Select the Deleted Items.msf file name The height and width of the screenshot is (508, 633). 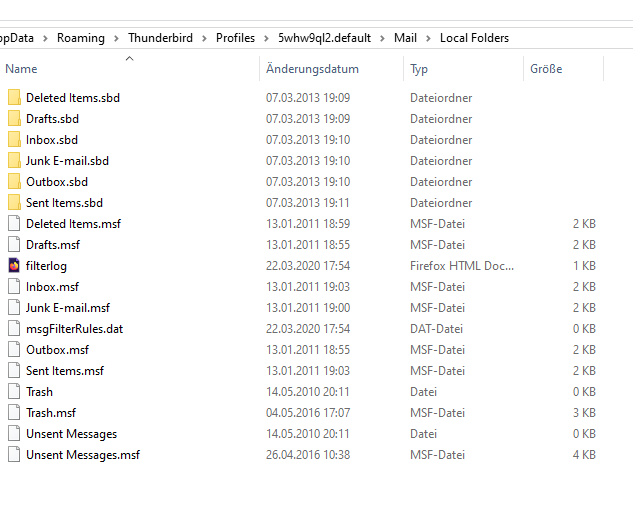click(x=73, y=224)
